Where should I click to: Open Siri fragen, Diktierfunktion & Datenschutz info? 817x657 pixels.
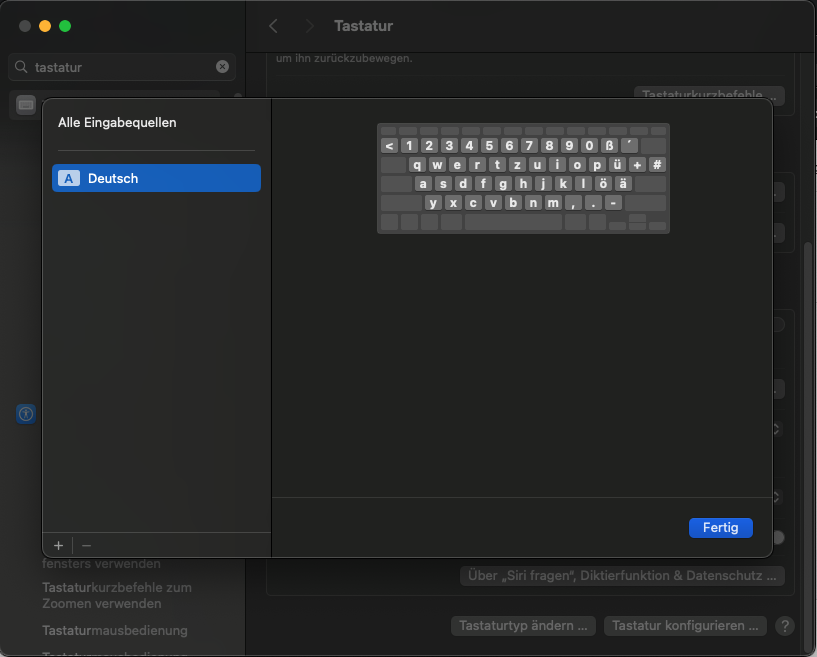[622, 576]
